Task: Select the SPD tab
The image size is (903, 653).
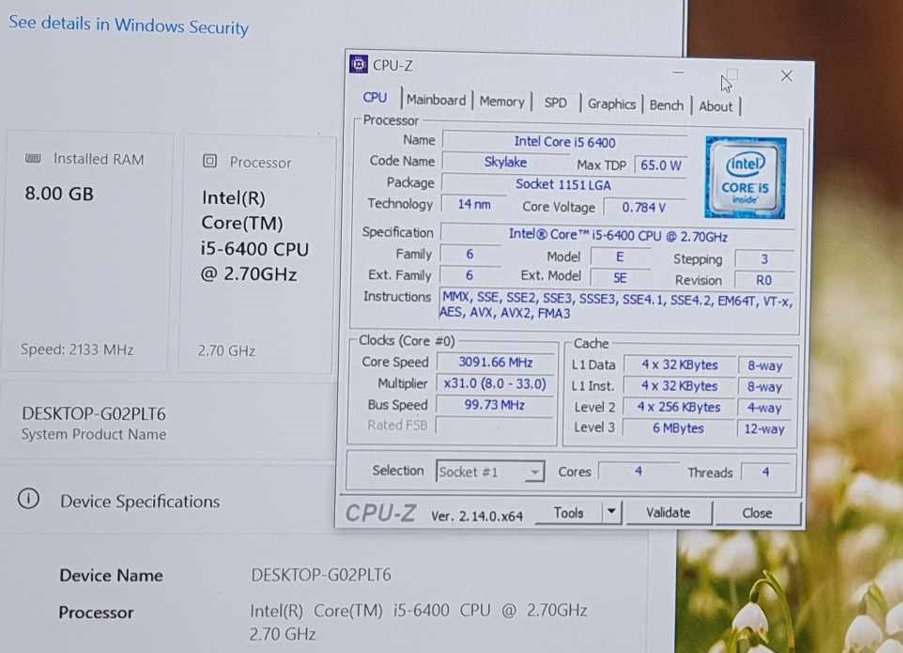Action: [555, 103]
